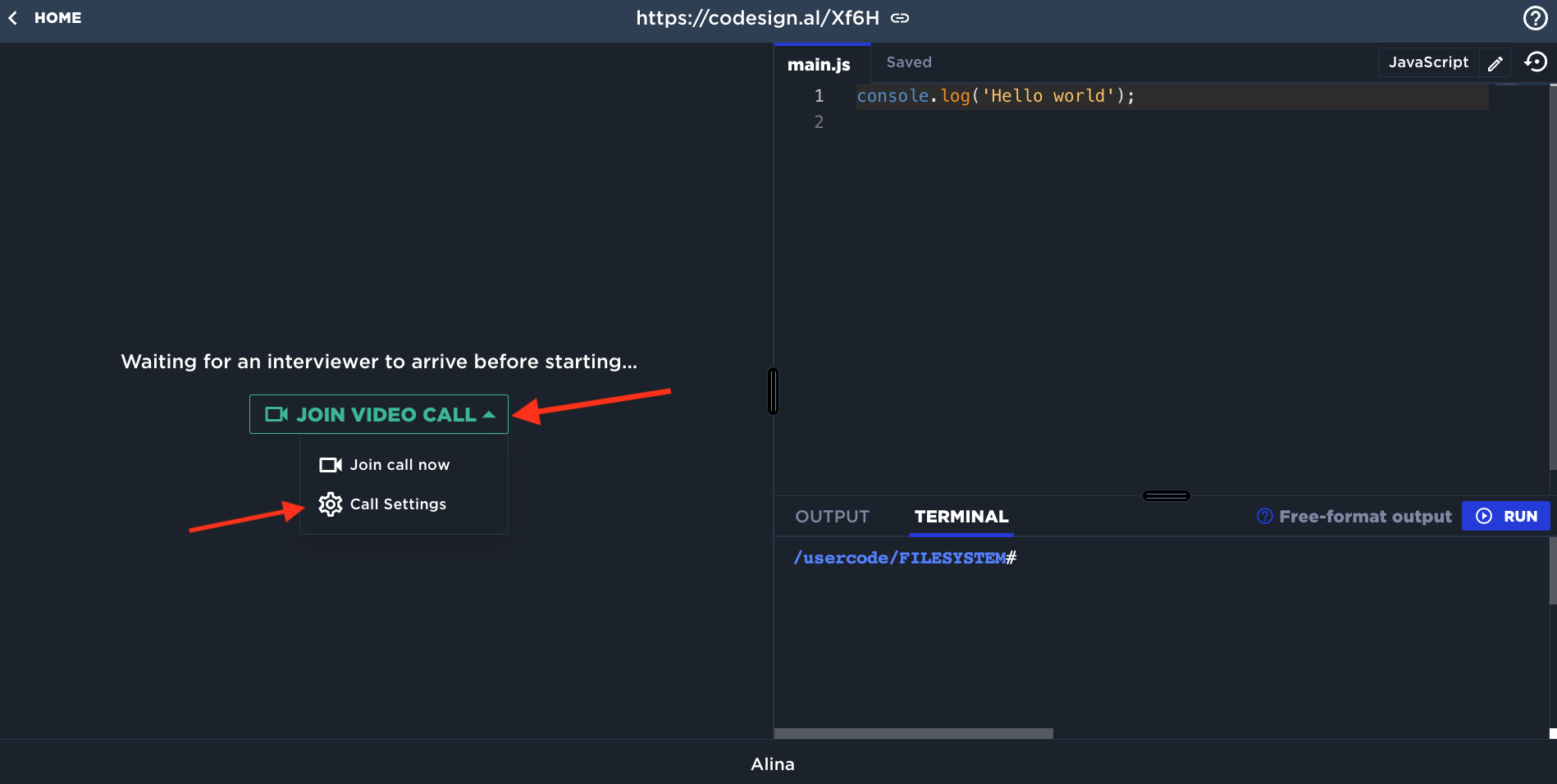Click the question icon beside Free-format output
Viewport: 1557px width, 784px height.
1265,516
